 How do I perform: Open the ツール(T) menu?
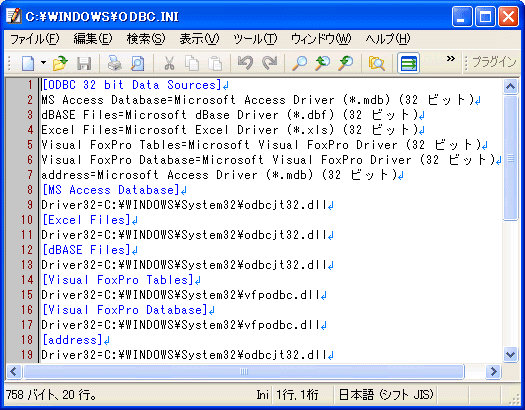255,39
